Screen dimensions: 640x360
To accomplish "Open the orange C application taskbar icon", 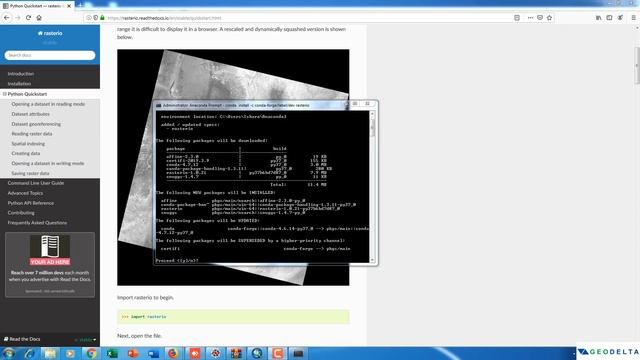I will (278, 353).
